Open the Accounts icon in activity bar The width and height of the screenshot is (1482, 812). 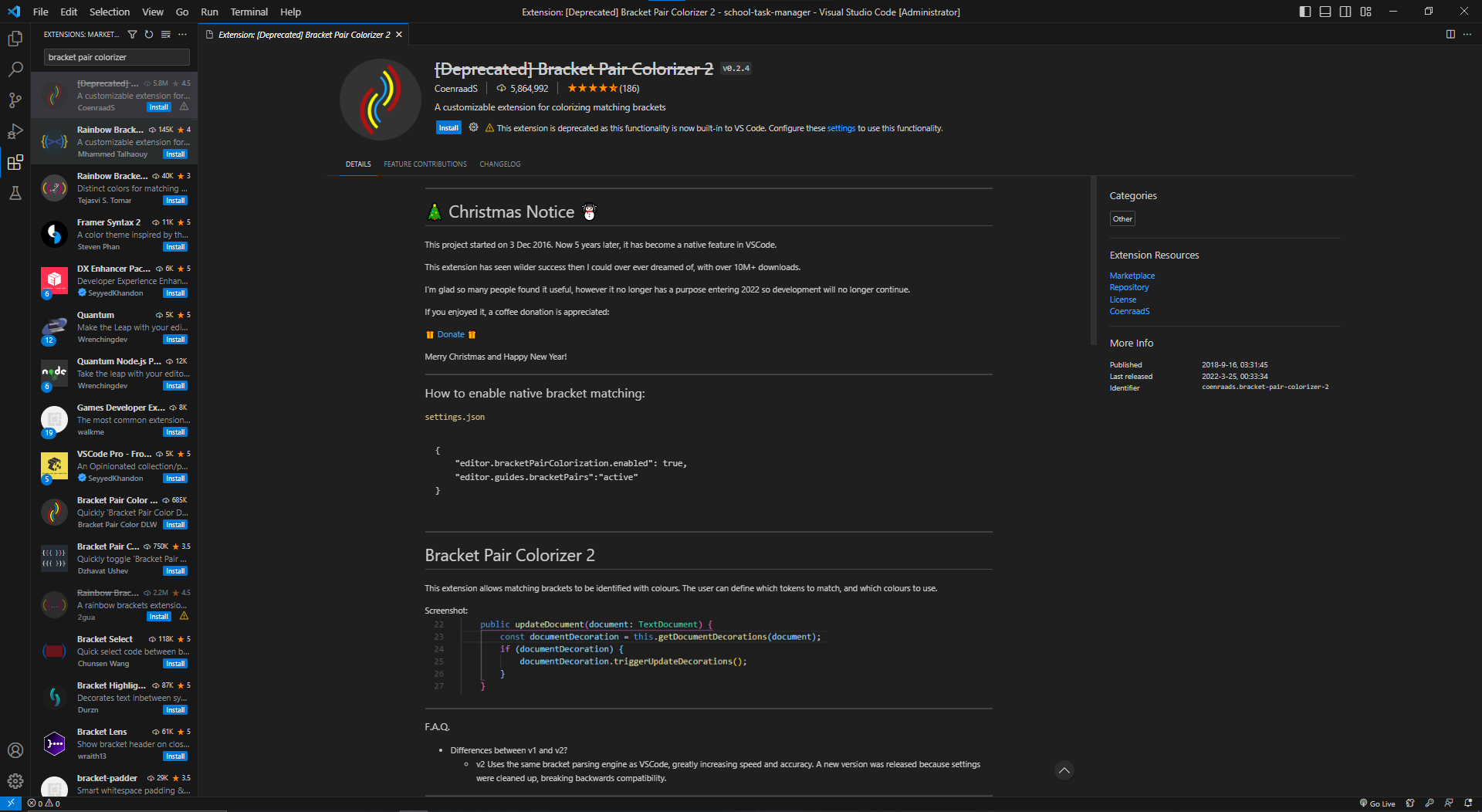click(x=15, y=750)
